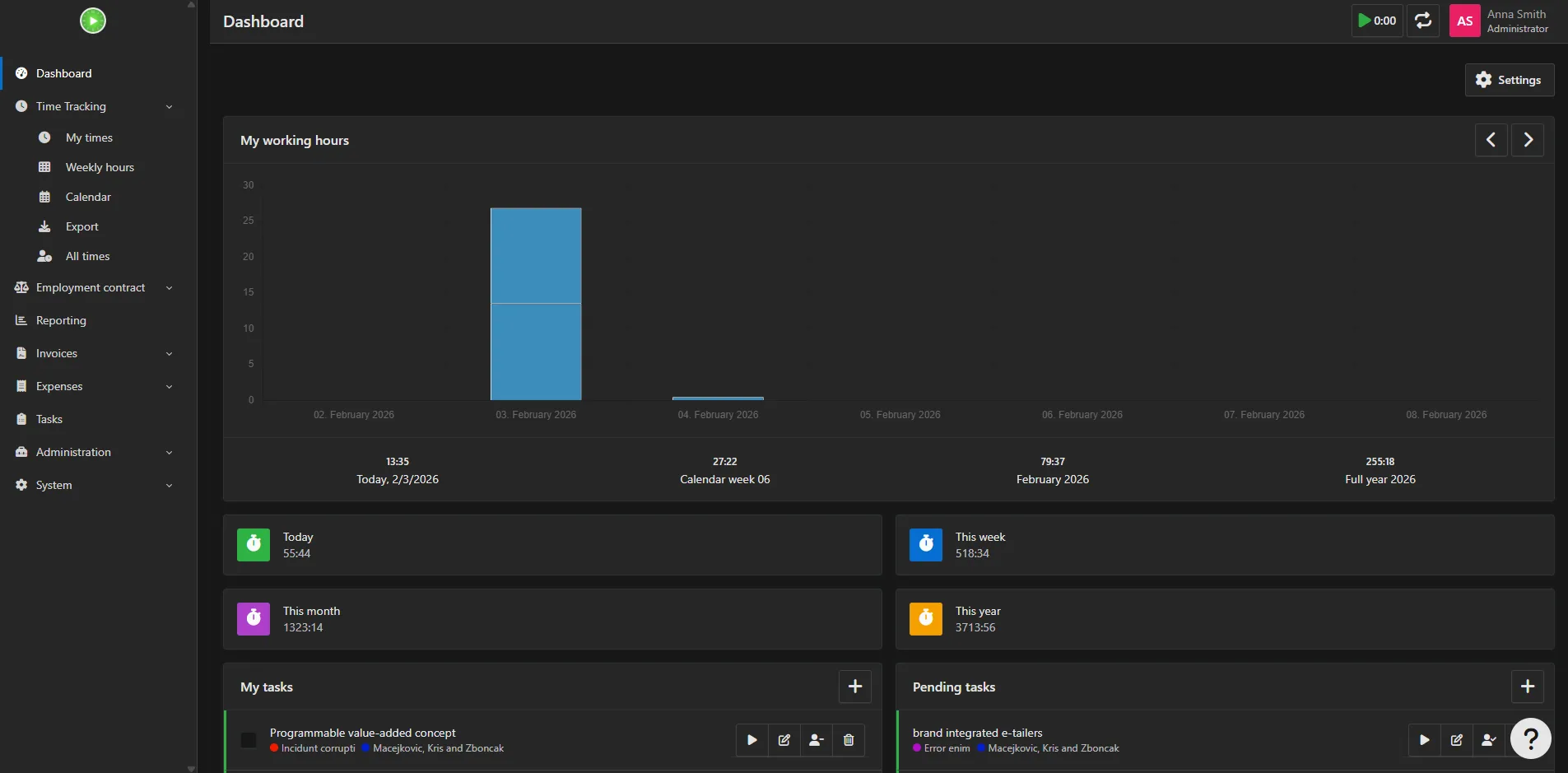Collapse the Time Tracking menu

click(72, 106)
